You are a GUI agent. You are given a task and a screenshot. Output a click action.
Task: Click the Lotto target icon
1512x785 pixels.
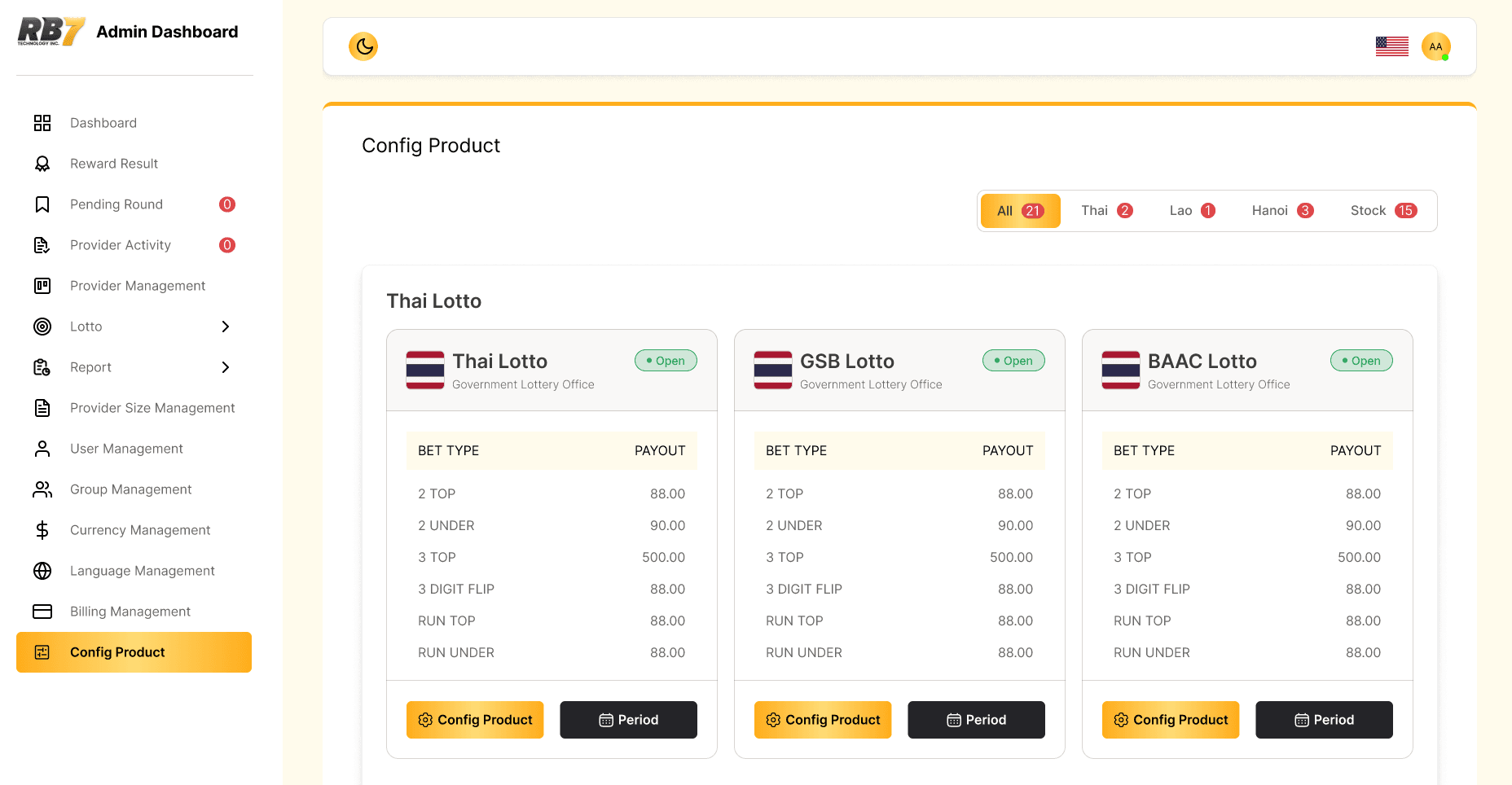42,327
